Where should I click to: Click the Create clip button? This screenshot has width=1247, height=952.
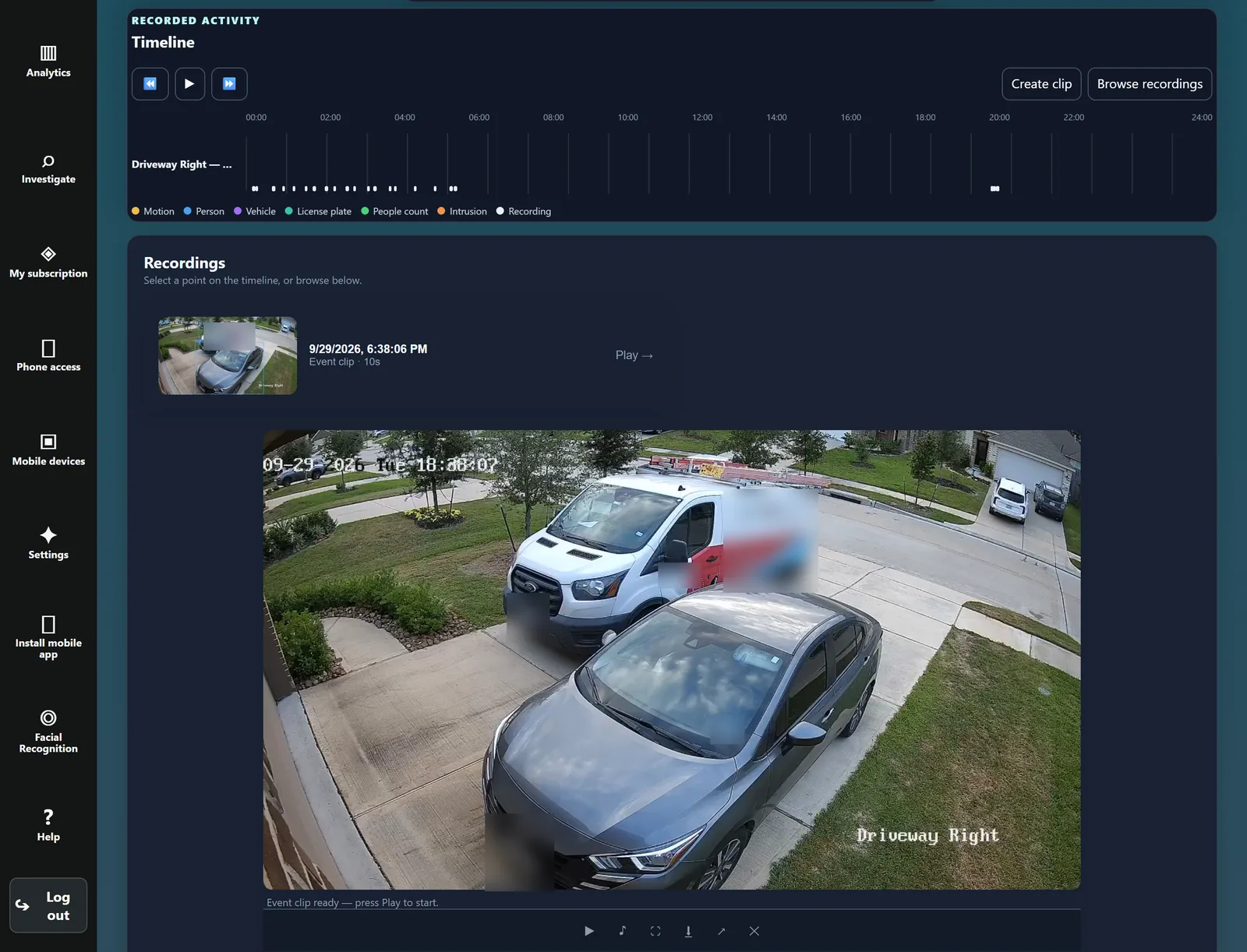coord(1041,84)
